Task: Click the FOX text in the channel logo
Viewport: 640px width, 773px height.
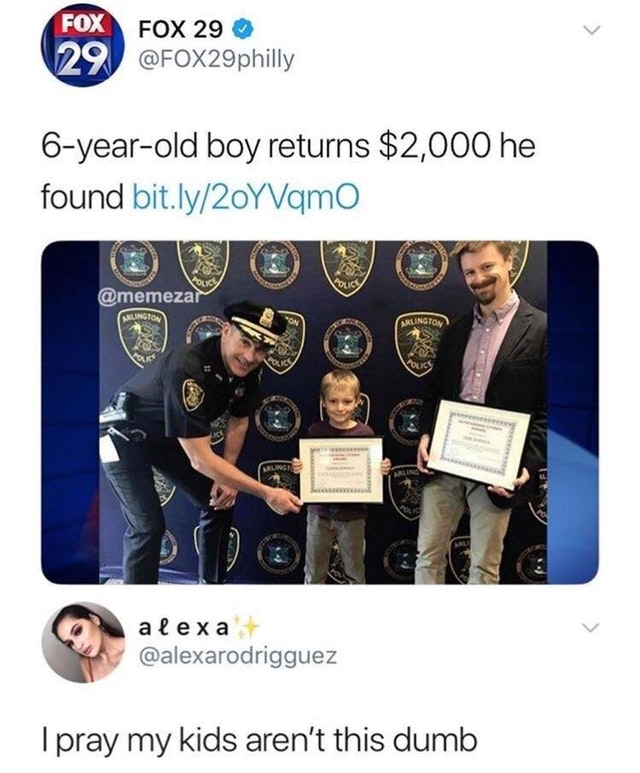Action: coord(83,23)
